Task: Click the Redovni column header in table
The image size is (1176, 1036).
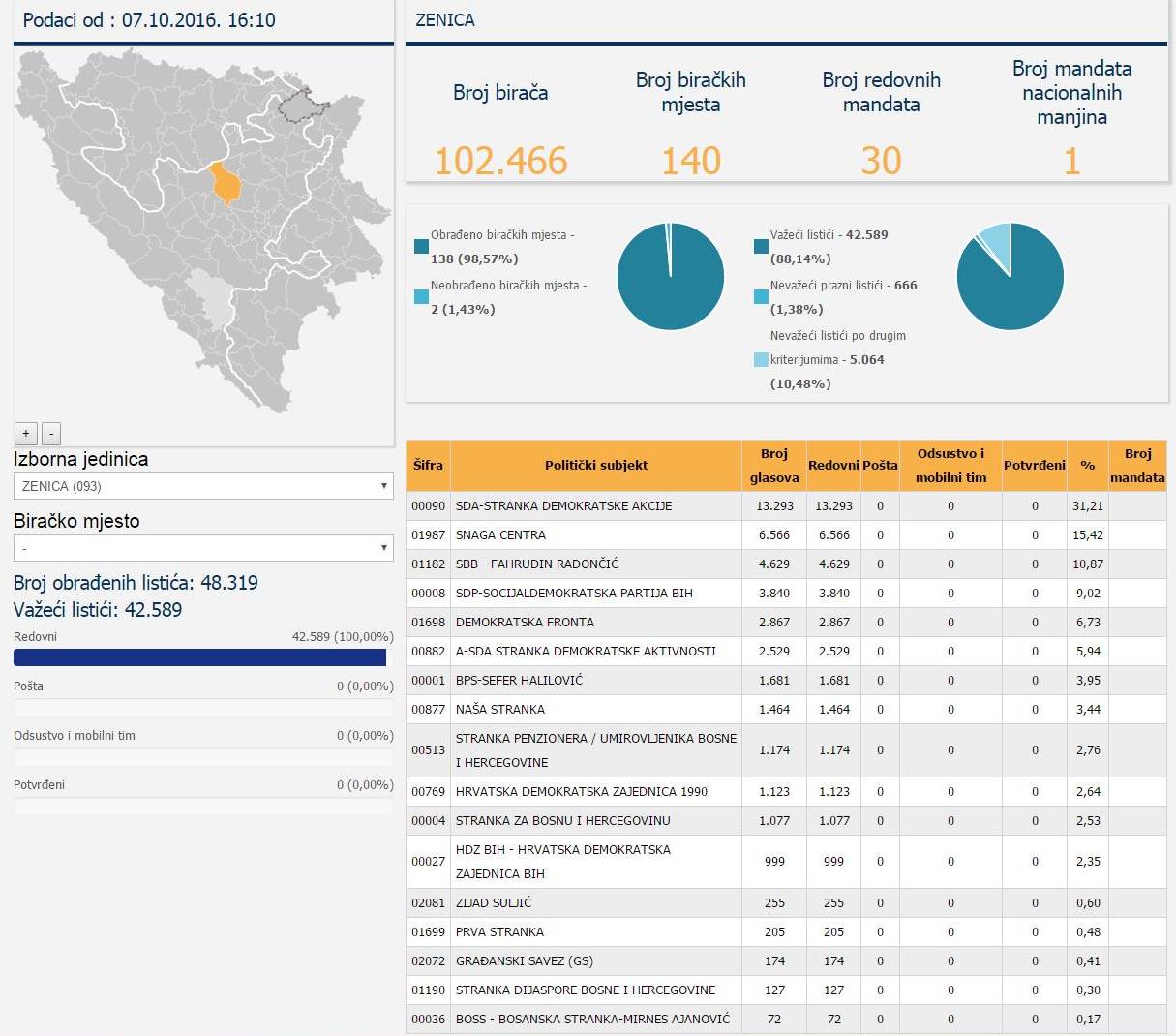Action: 833,466
